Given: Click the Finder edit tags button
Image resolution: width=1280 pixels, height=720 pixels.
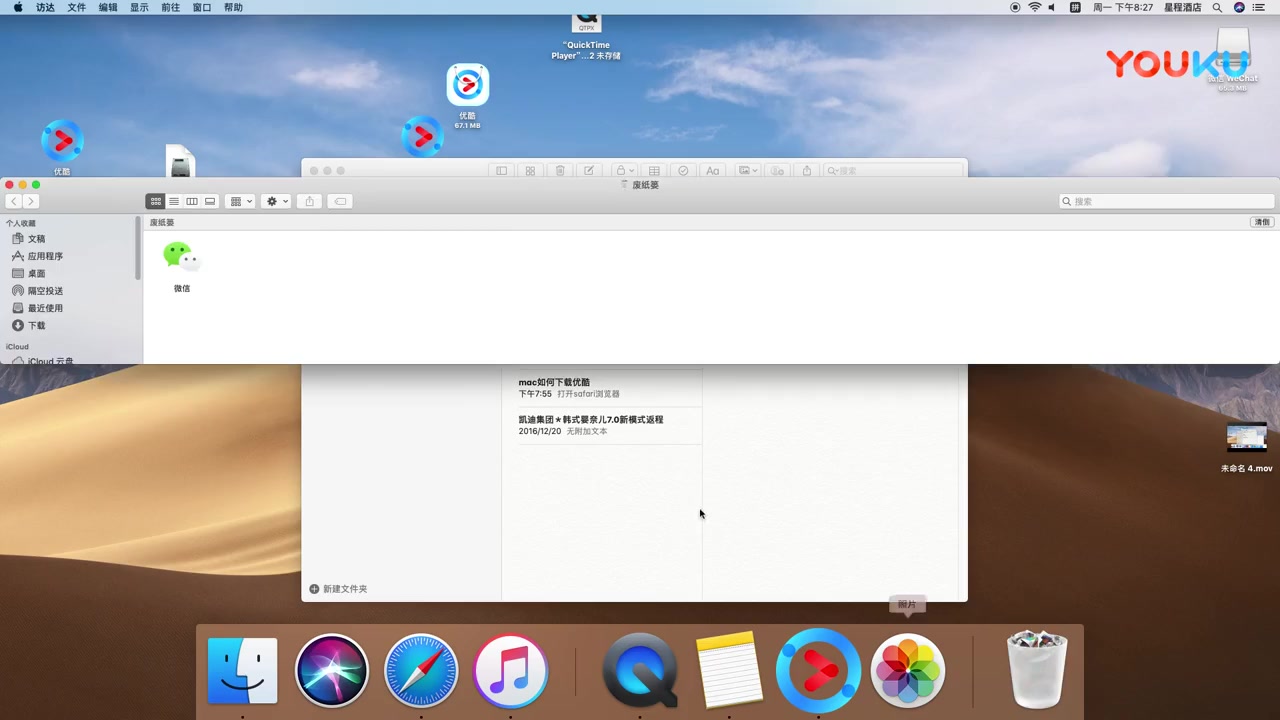Looking at the screenshot, I should click(340, 201).
